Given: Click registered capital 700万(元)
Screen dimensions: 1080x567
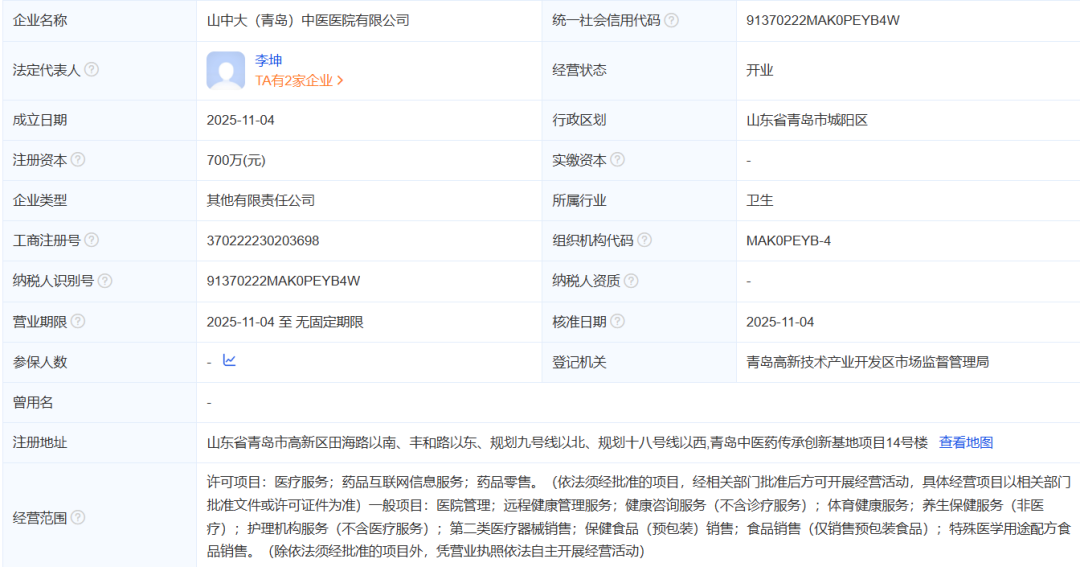Looking at the screenshot, I should coord(236,161).
